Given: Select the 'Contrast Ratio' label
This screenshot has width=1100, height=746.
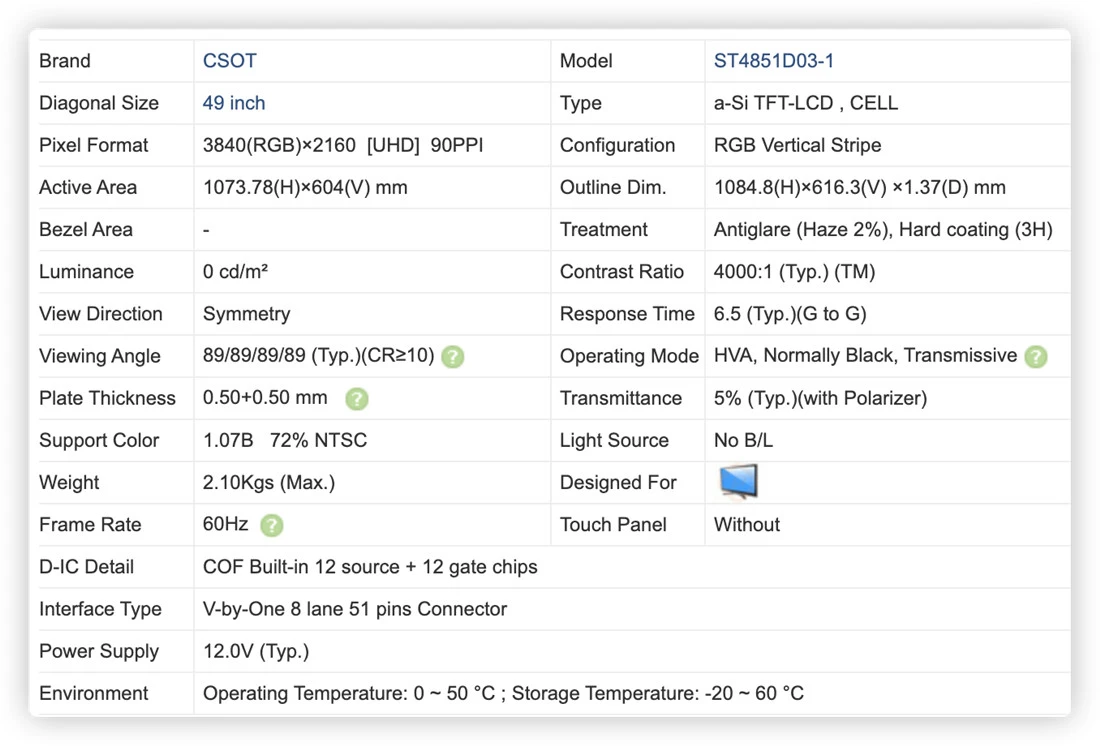Looking at the screenshot, I should click(x=622, y=272).
